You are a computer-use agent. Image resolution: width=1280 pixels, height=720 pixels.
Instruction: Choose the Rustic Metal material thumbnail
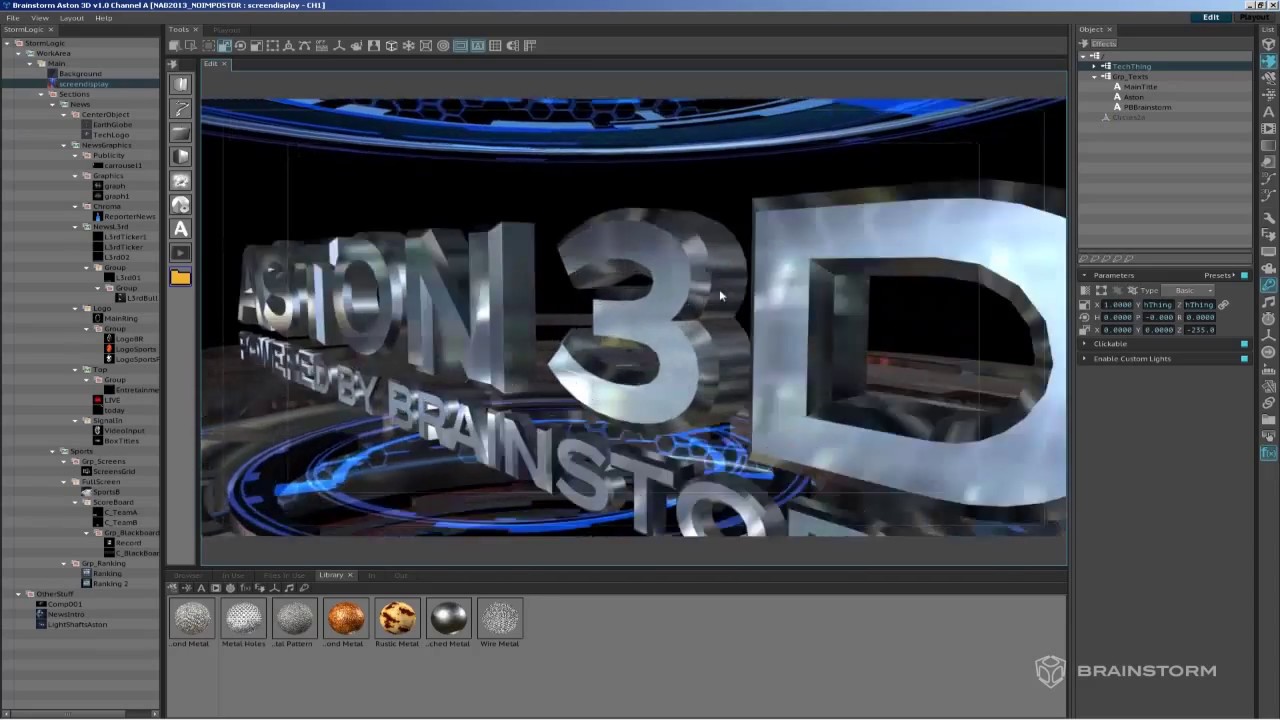(397, 619)
